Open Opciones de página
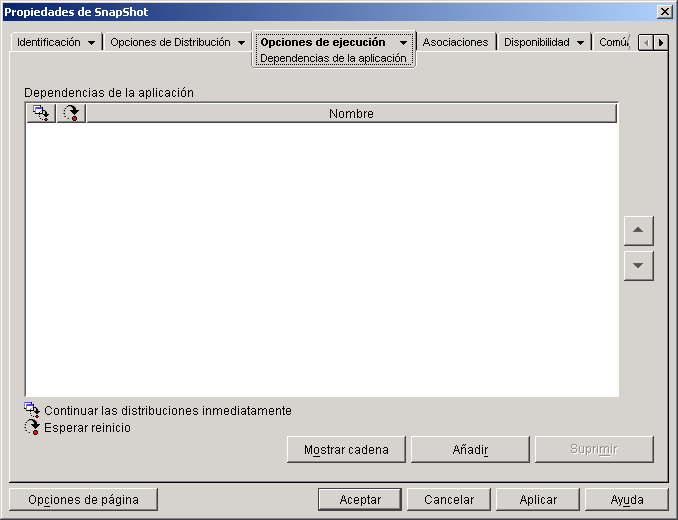 83,500
